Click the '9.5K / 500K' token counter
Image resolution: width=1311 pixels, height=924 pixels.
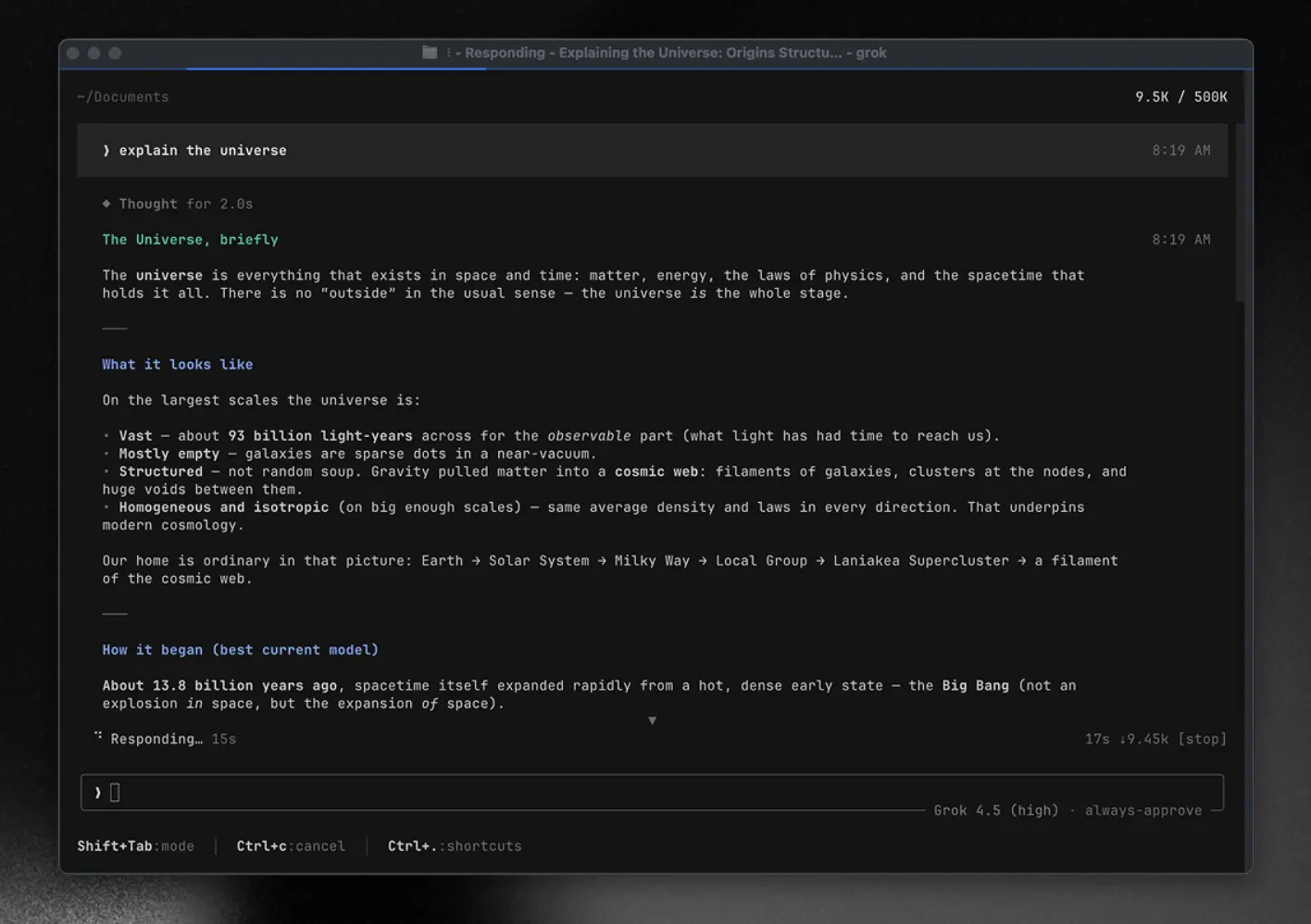tap(1181, 97)
